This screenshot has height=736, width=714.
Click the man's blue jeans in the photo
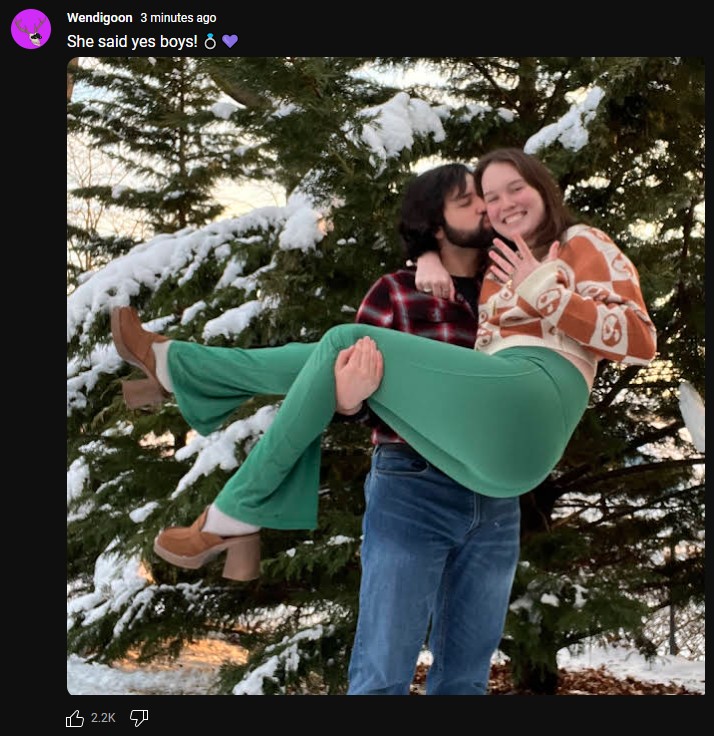434,570
